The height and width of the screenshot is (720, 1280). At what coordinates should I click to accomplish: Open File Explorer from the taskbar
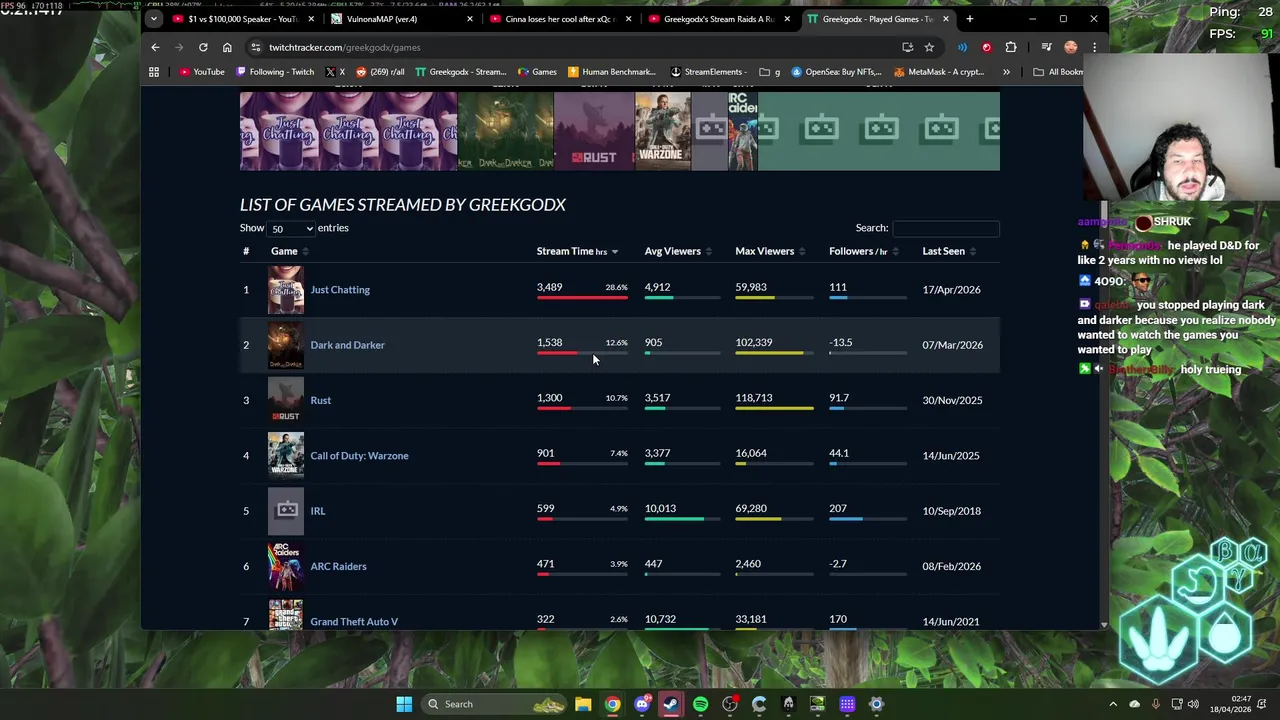point(583,704)
